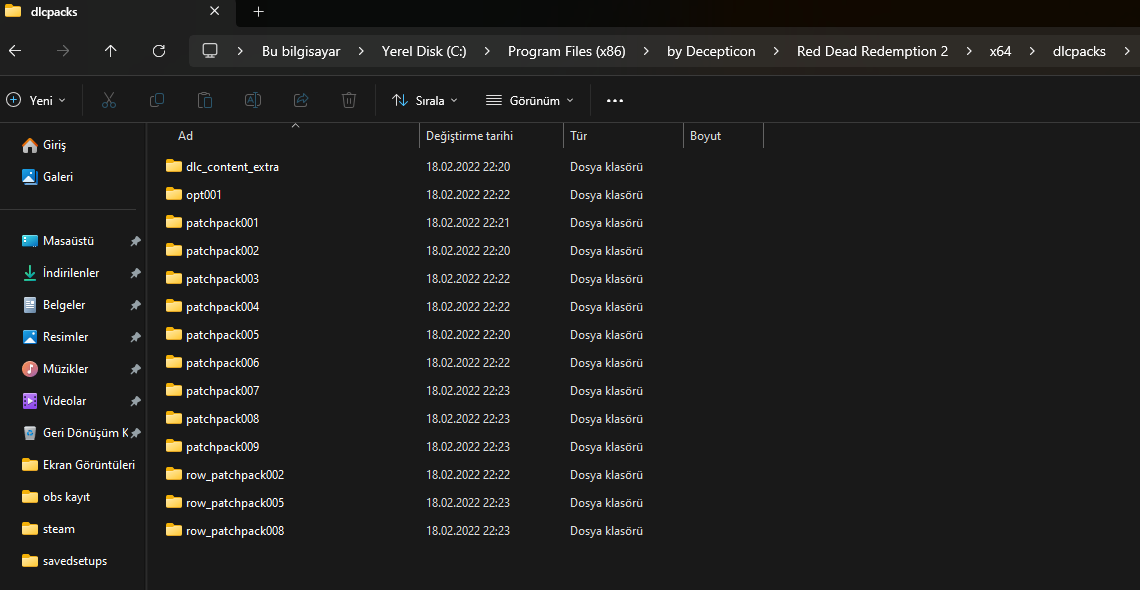The image size is (1140, 590).
Task: Click the Cut scissors icon in toolbar
Action: 109,100
